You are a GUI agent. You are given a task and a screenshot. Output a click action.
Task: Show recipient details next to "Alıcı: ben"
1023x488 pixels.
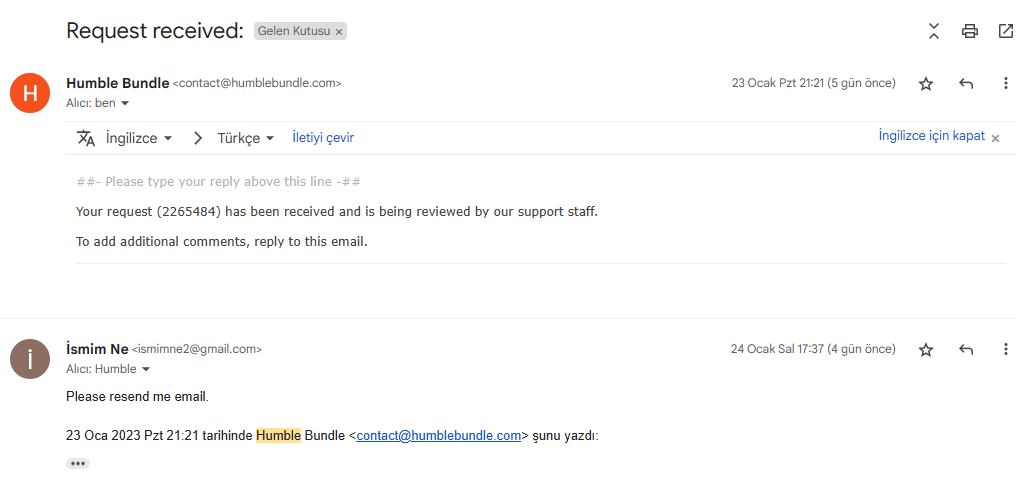pos(125,103)
